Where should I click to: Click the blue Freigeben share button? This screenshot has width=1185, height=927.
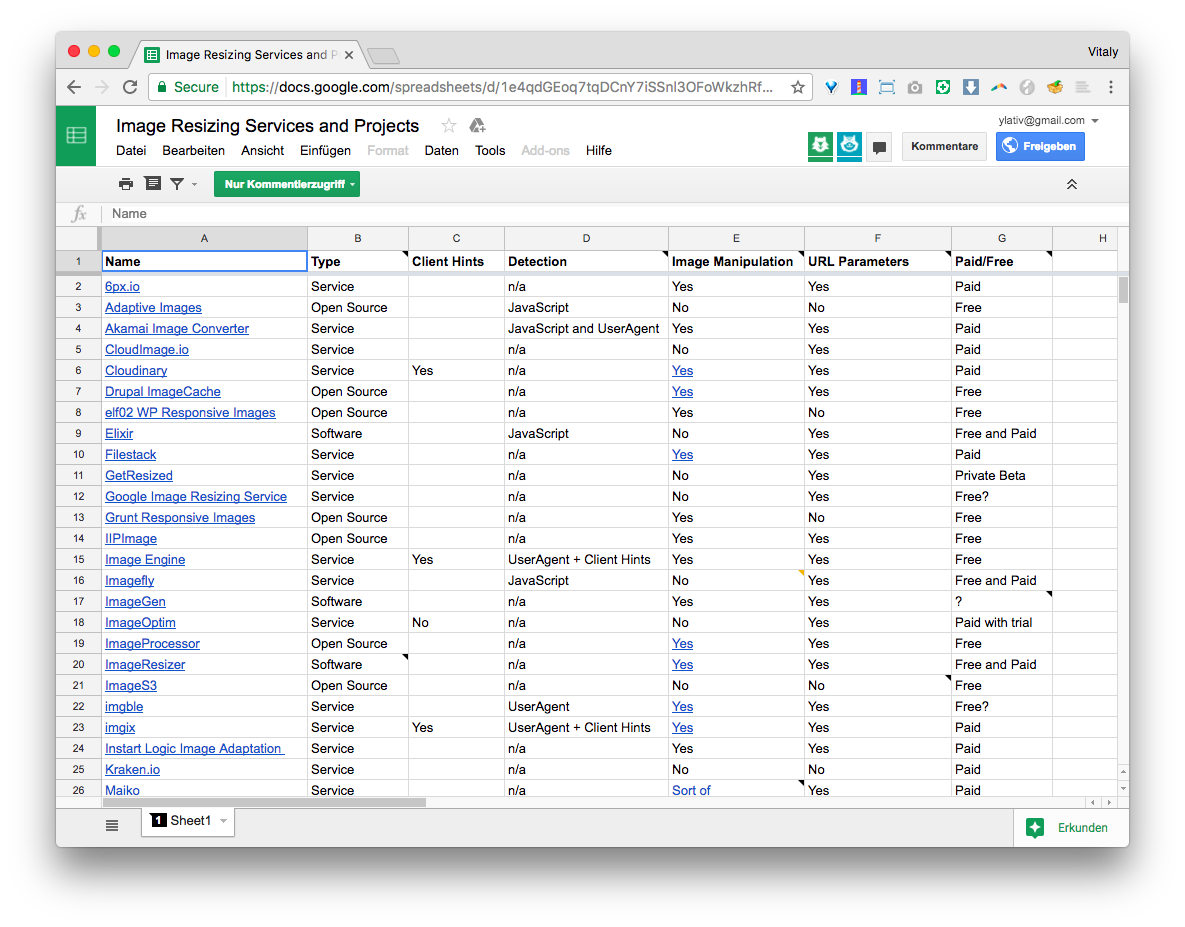(x=1040, y=147)
